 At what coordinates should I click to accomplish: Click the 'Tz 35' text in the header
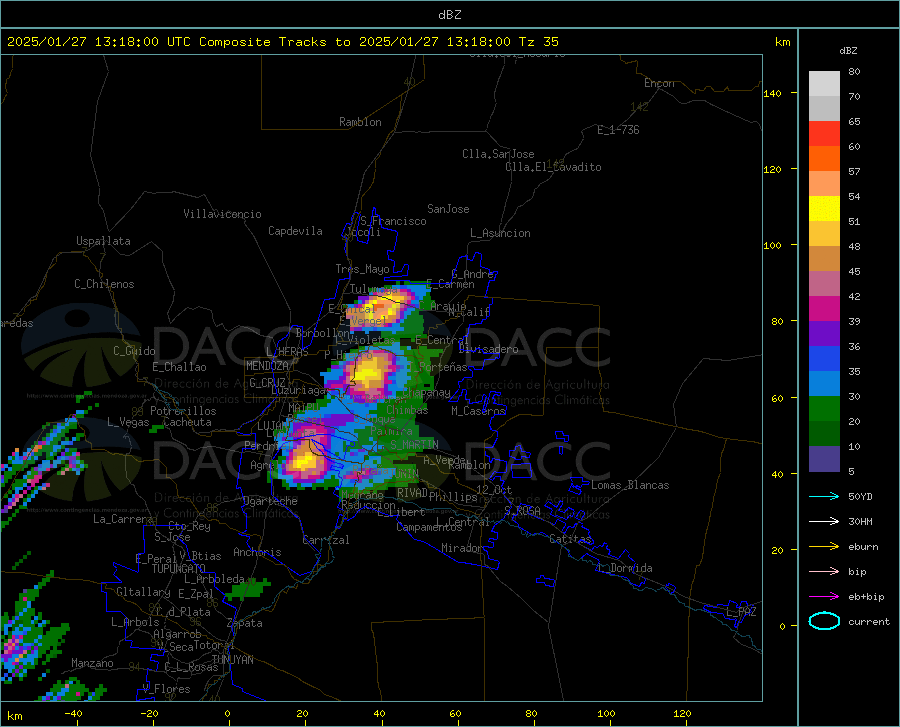(x=538, y=42)
